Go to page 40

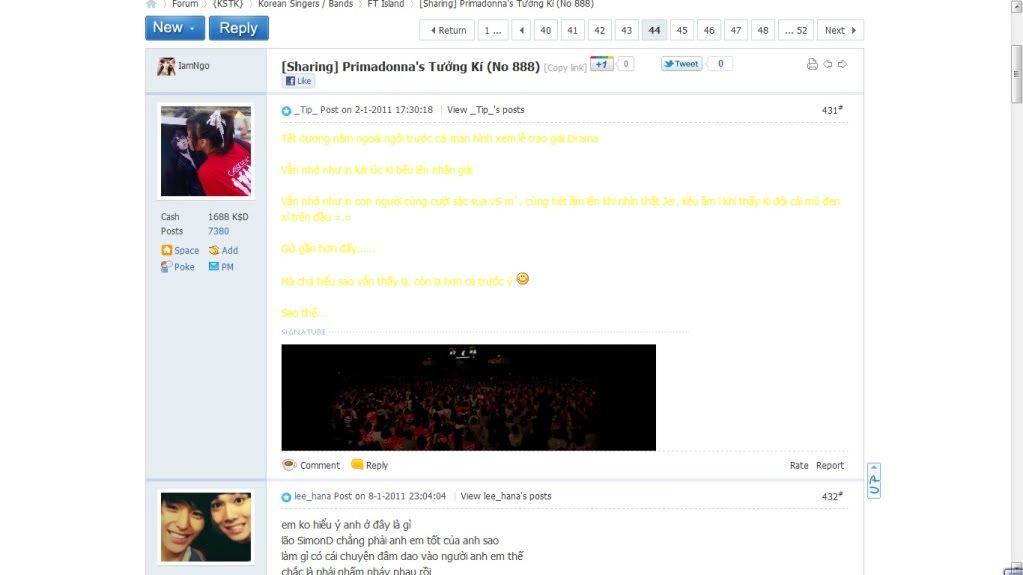[x=545, y=30]
